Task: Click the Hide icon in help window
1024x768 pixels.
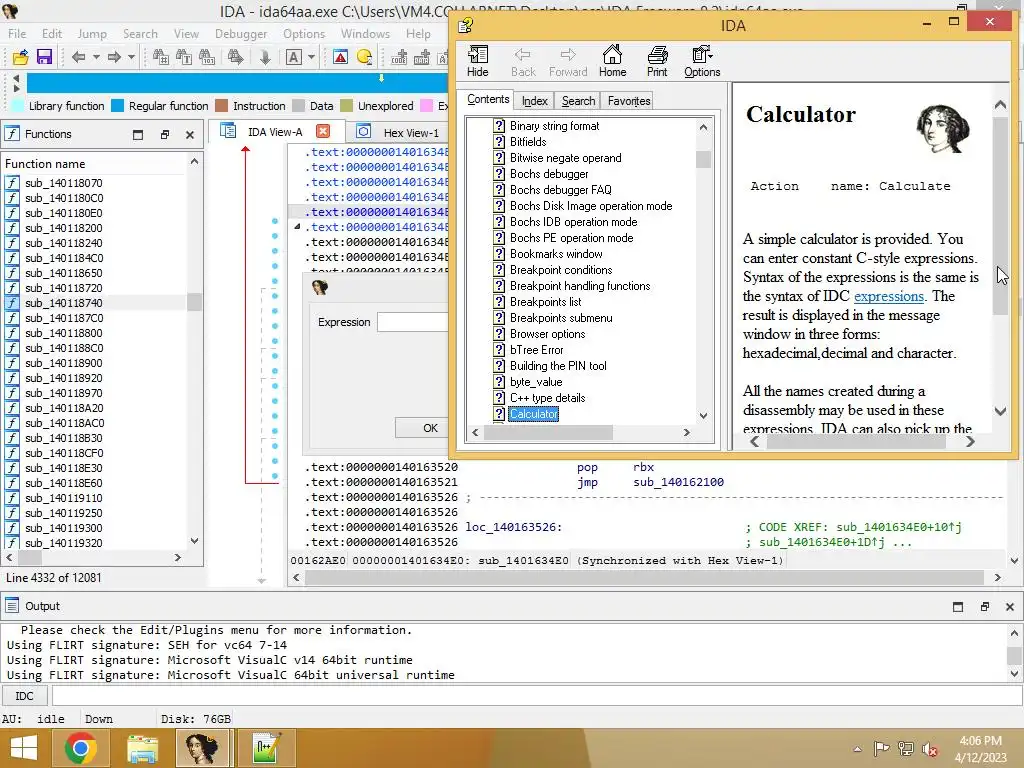Action: (x=477, y=61)
